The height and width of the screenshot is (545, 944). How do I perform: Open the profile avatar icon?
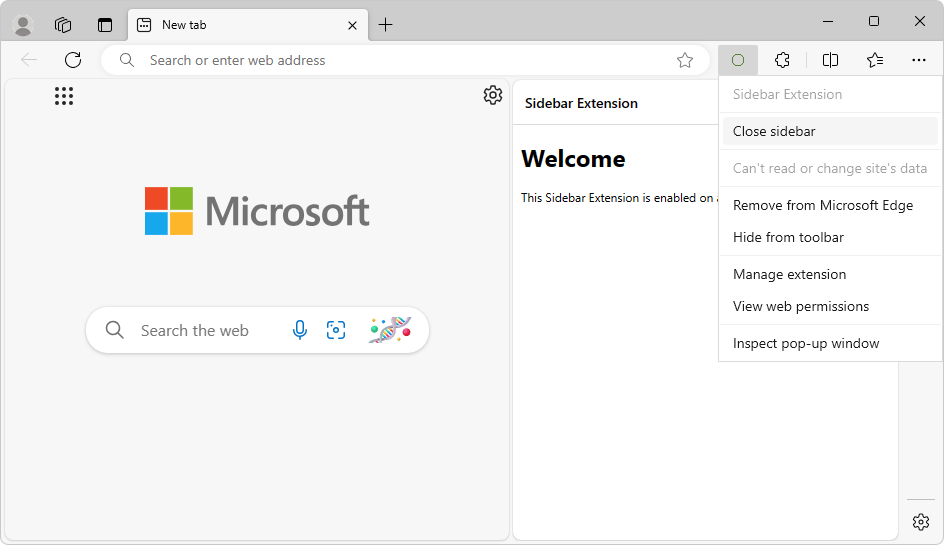(x=23, y=25)
